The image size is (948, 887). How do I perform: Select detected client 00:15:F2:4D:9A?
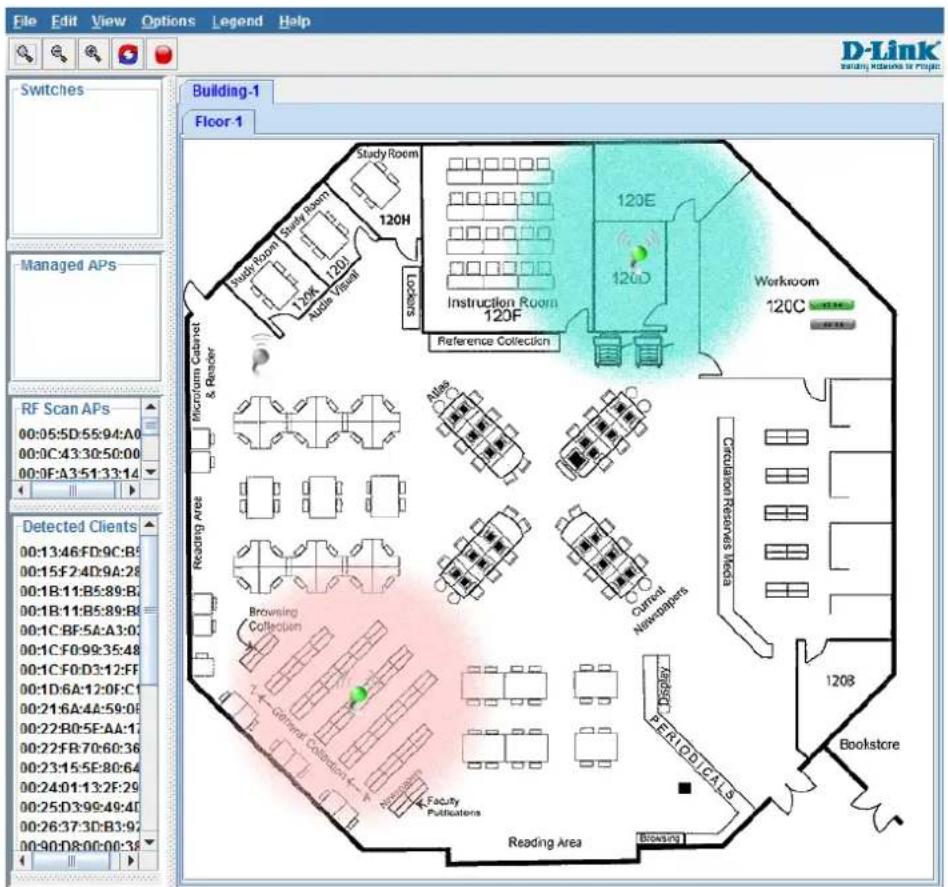[x=80, y=571]
